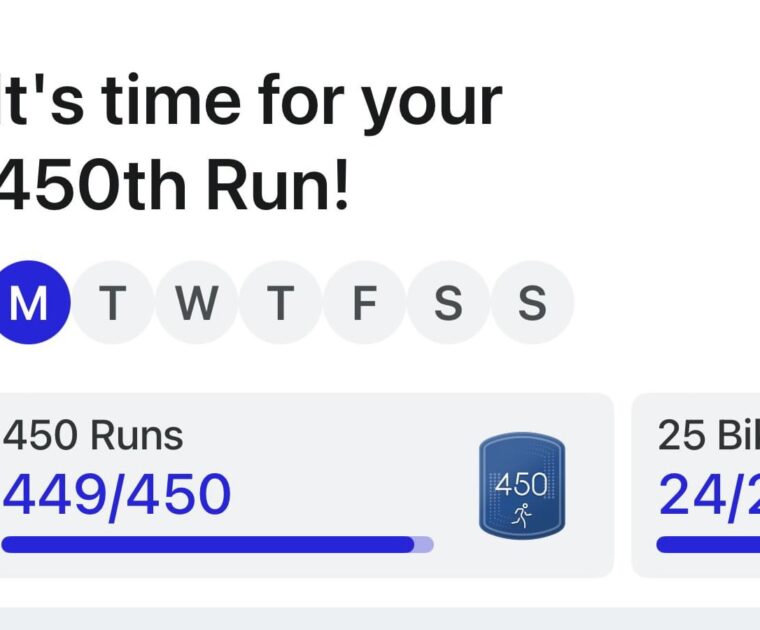Open the partially visible "25 Bi" card title
The image size is (760, 630).
point(708,436)
